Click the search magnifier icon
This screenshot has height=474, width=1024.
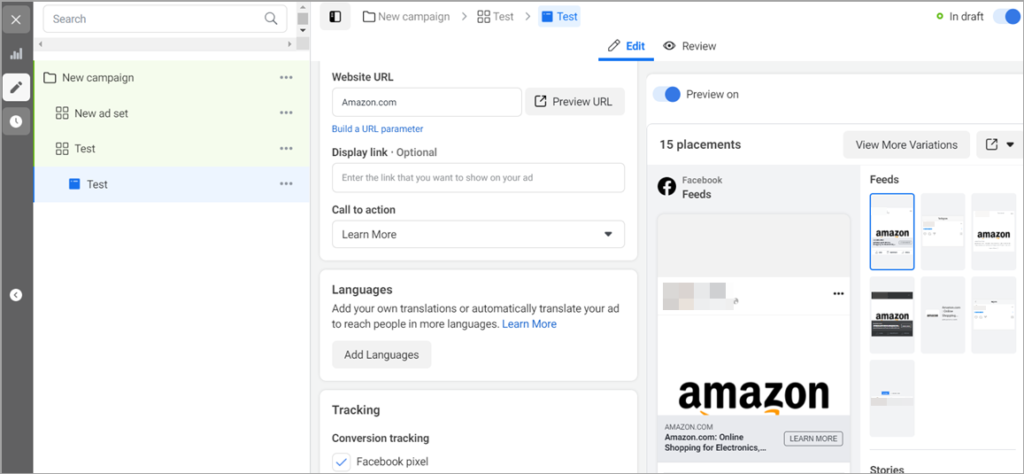click(271, 18)
